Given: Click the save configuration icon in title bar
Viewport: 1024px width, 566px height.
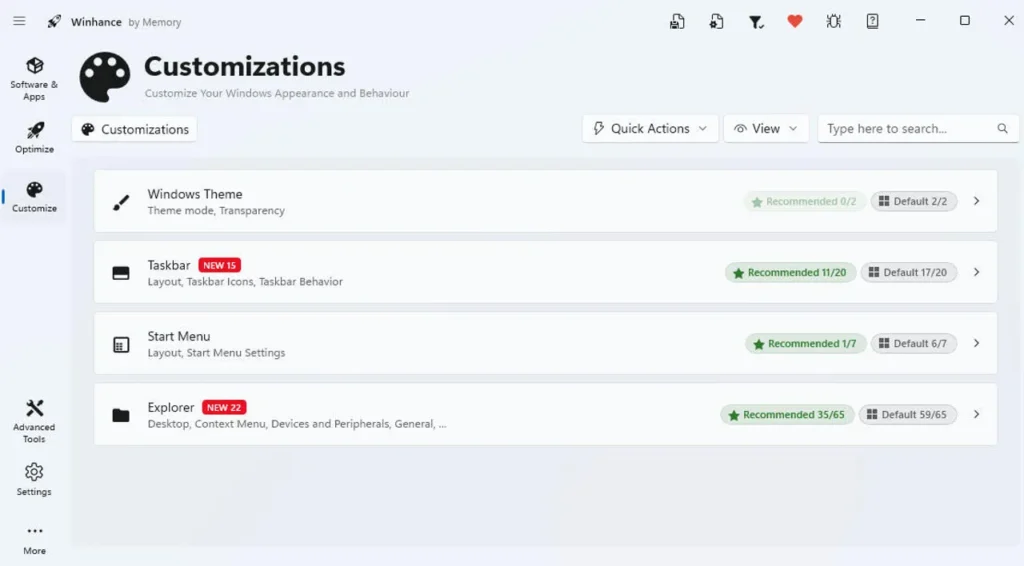Looking at the screenshot, I should 677,22.
